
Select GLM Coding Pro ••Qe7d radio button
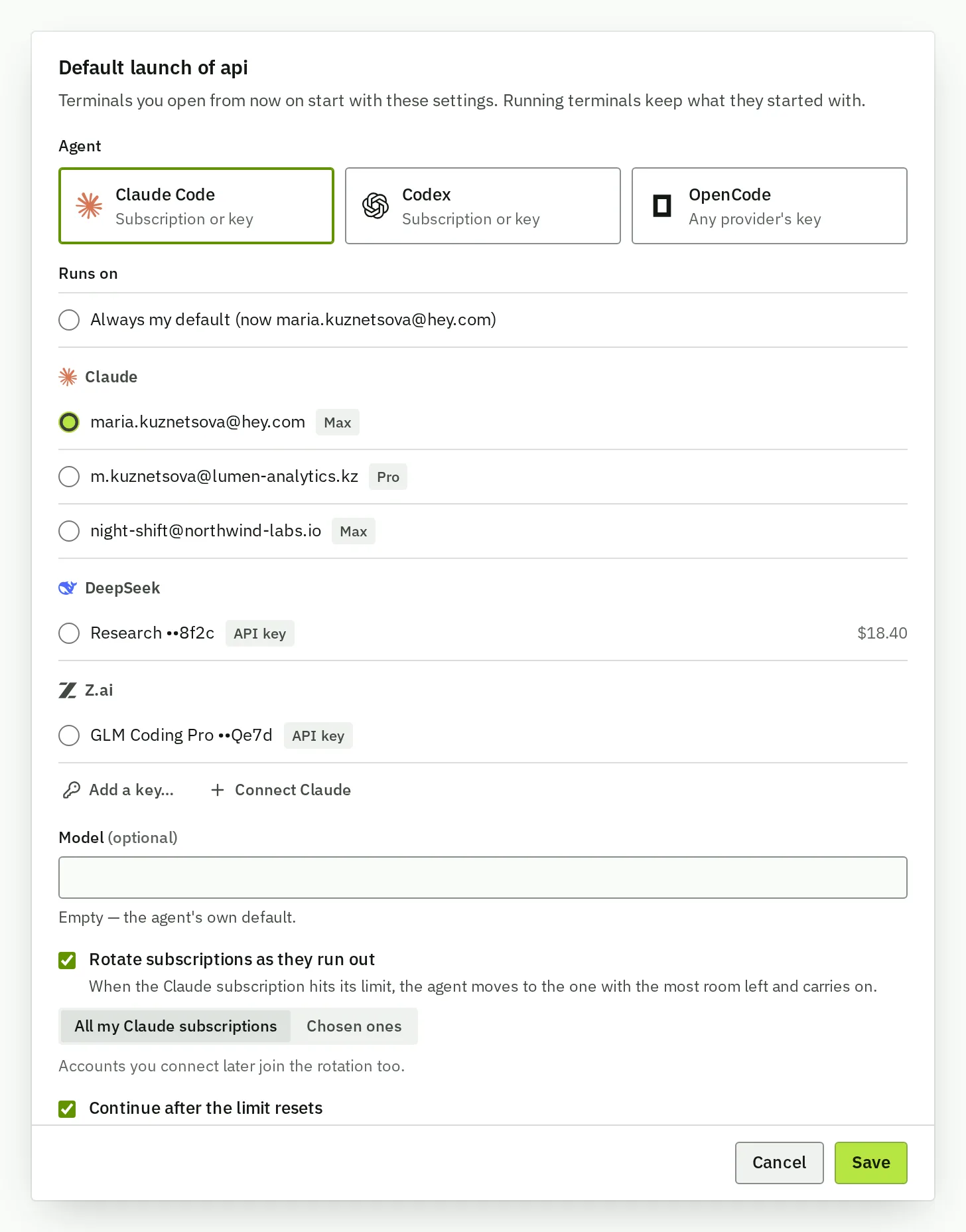69,735
